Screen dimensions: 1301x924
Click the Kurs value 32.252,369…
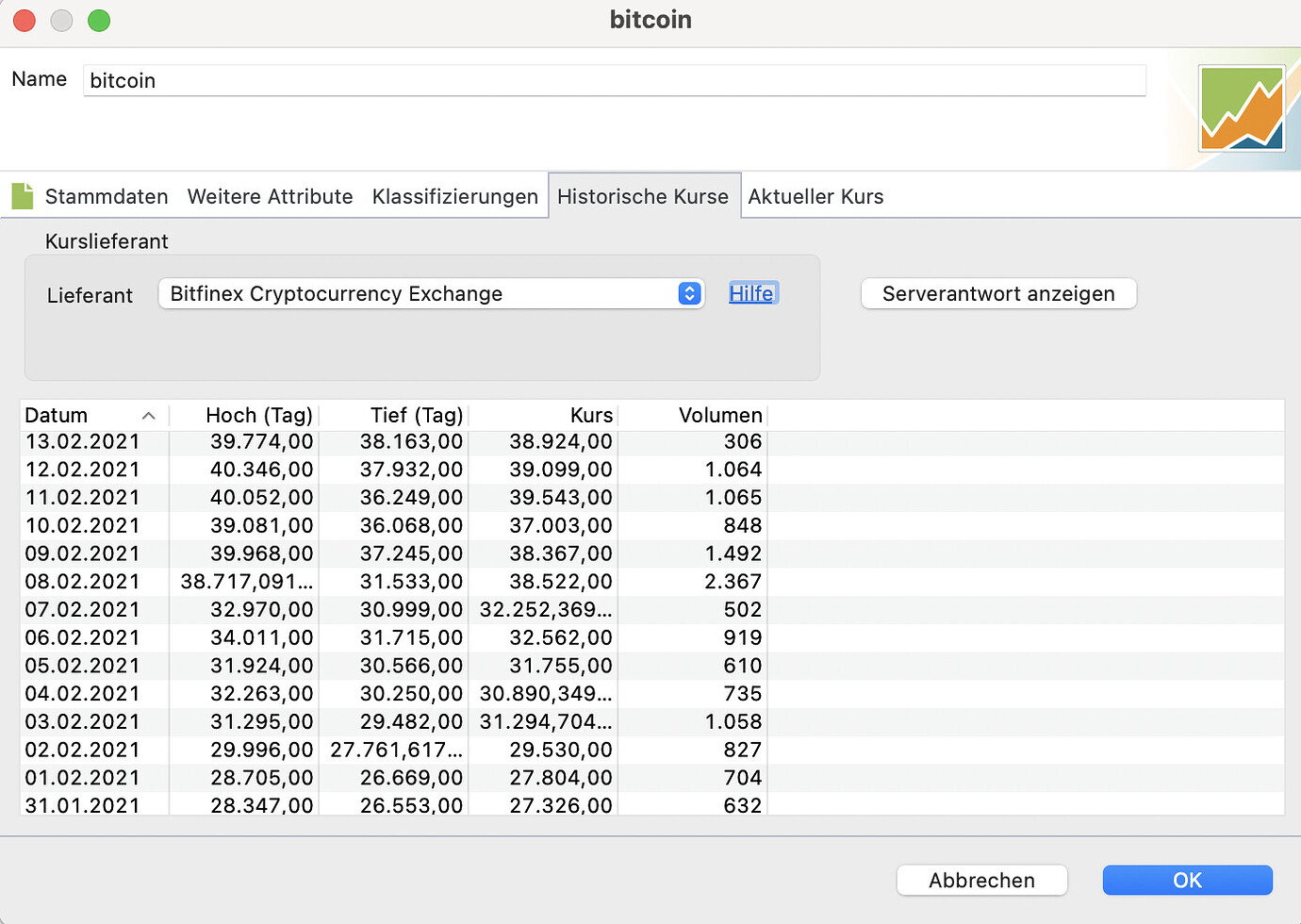click(x=546, y=610)
